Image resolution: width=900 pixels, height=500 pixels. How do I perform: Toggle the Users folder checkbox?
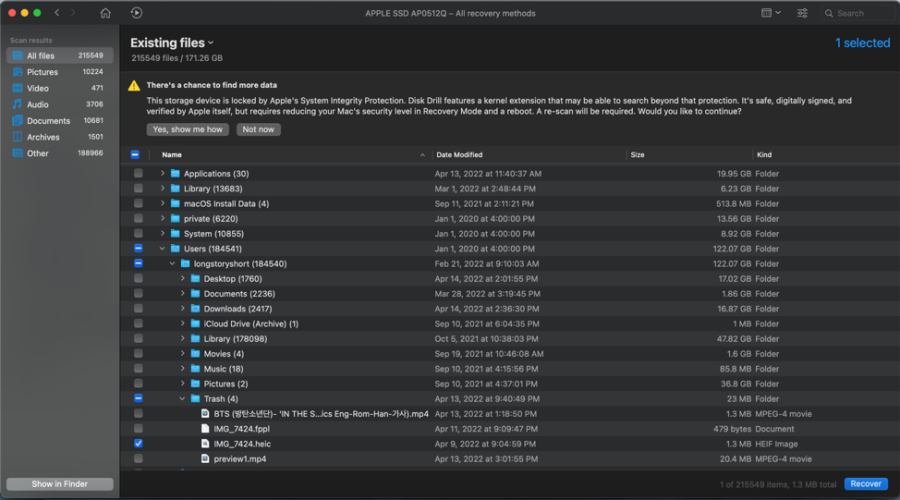[x=138, y=249]
